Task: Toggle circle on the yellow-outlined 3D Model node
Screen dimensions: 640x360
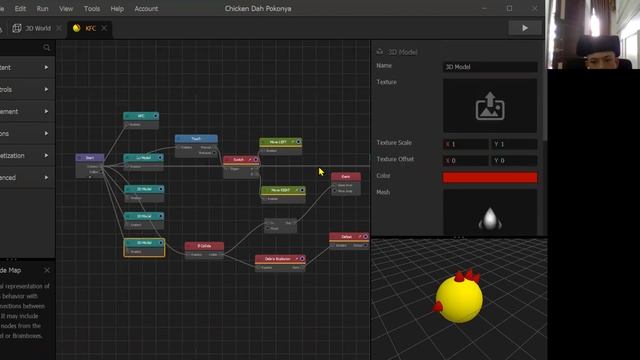Action: pyautogui.click(x=161, y=243)
